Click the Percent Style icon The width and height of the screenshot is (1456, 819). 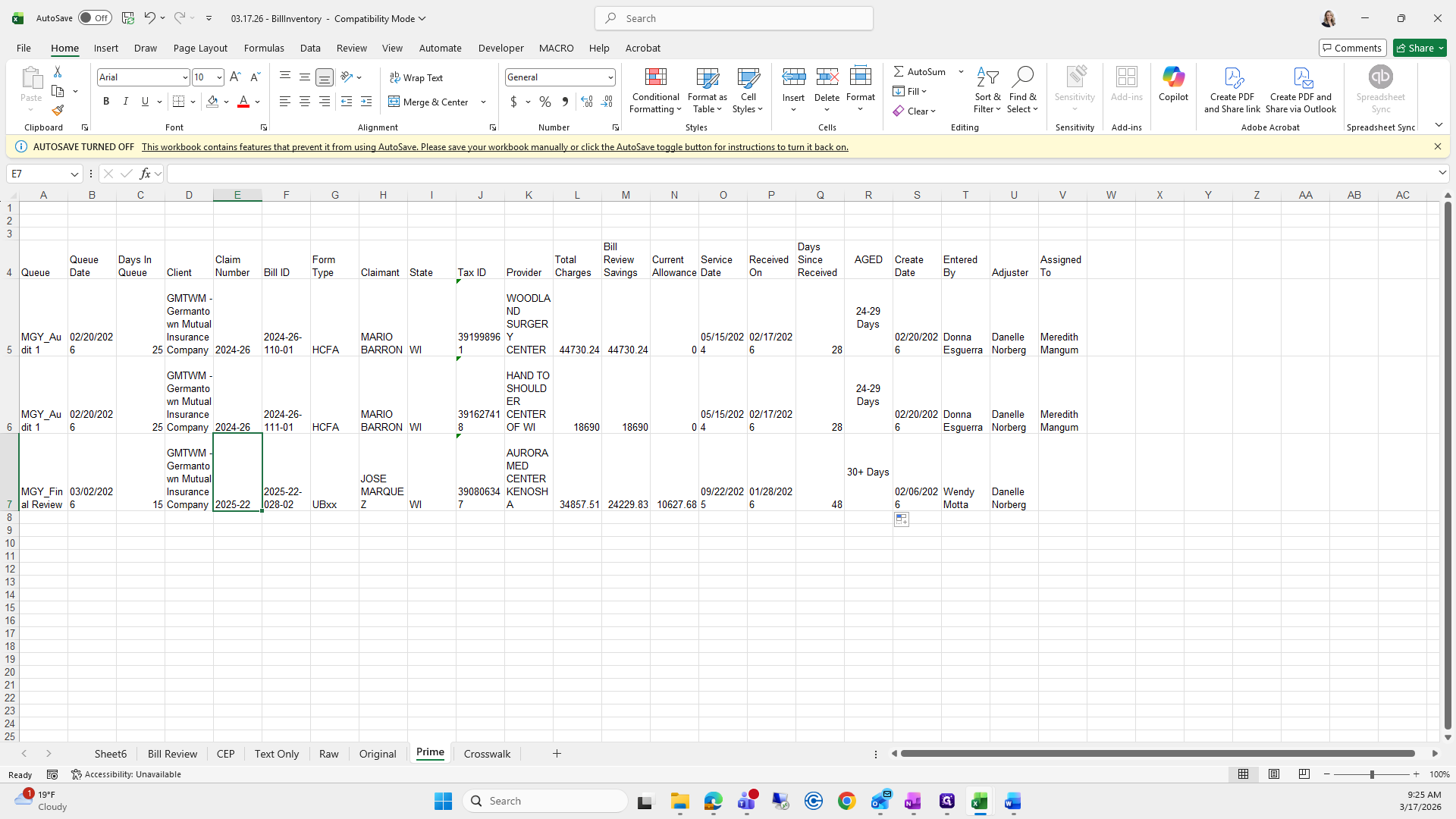545,102
